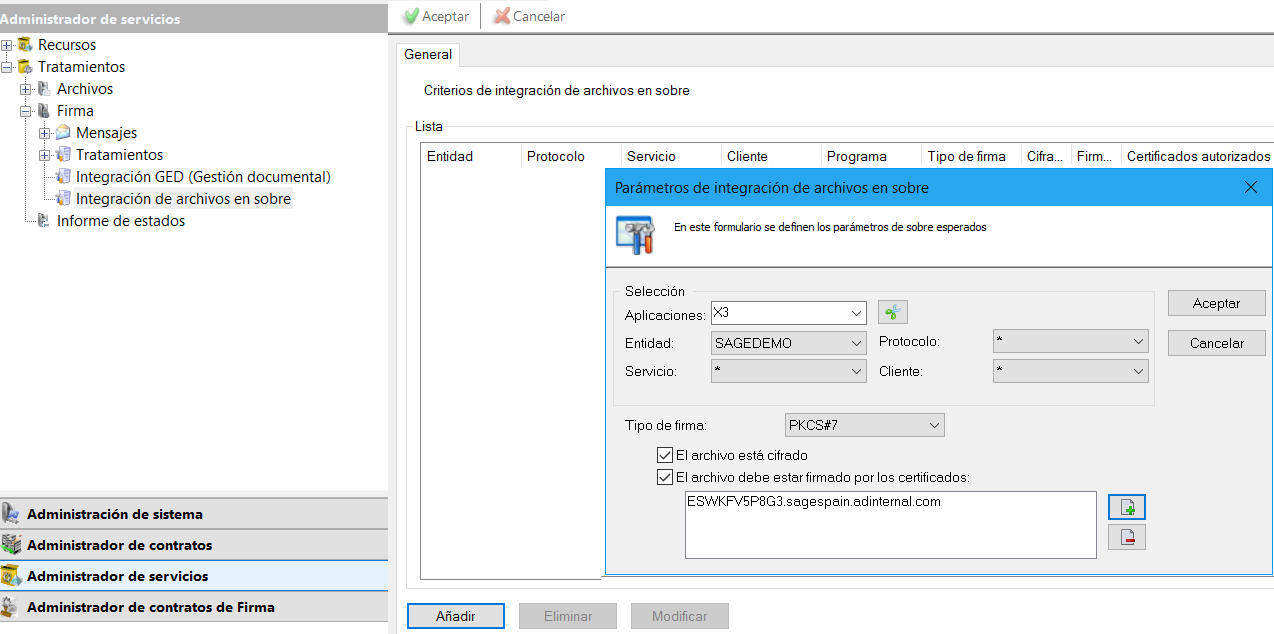Click the Administrador de contratos de Firma icon
The width and height of the screenshot is (1274, 634).
click(12, 607)
